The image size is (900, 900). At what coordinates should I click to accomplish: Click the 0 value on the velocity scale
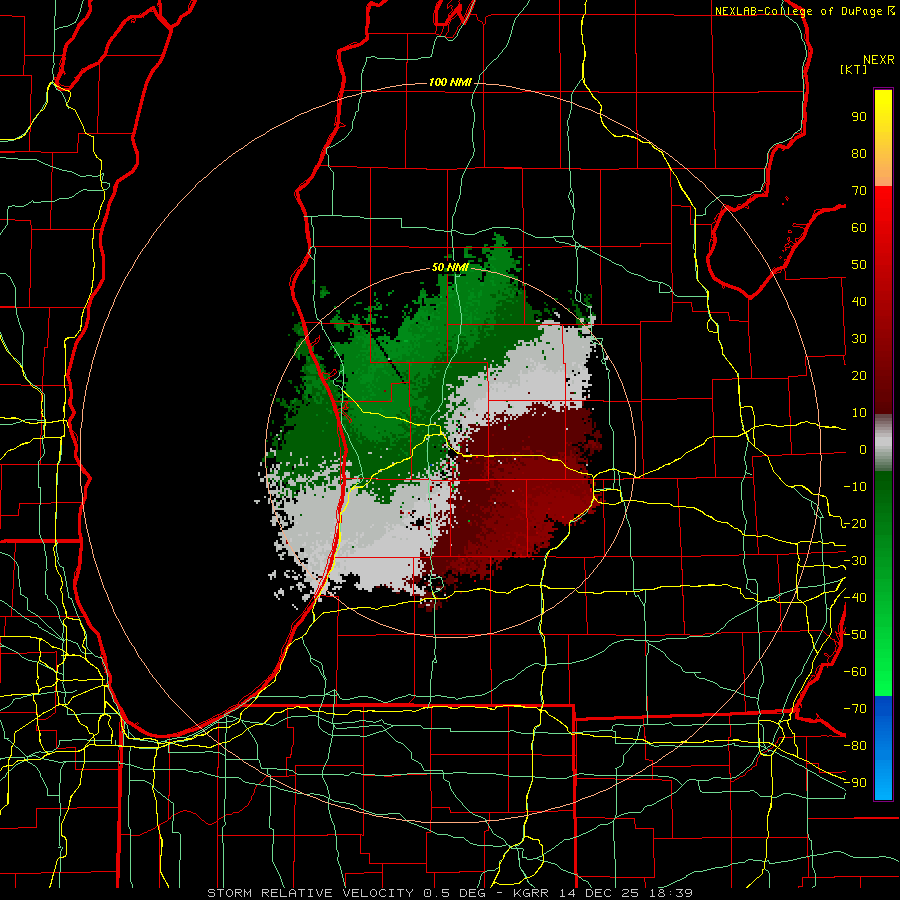point(863,450)
